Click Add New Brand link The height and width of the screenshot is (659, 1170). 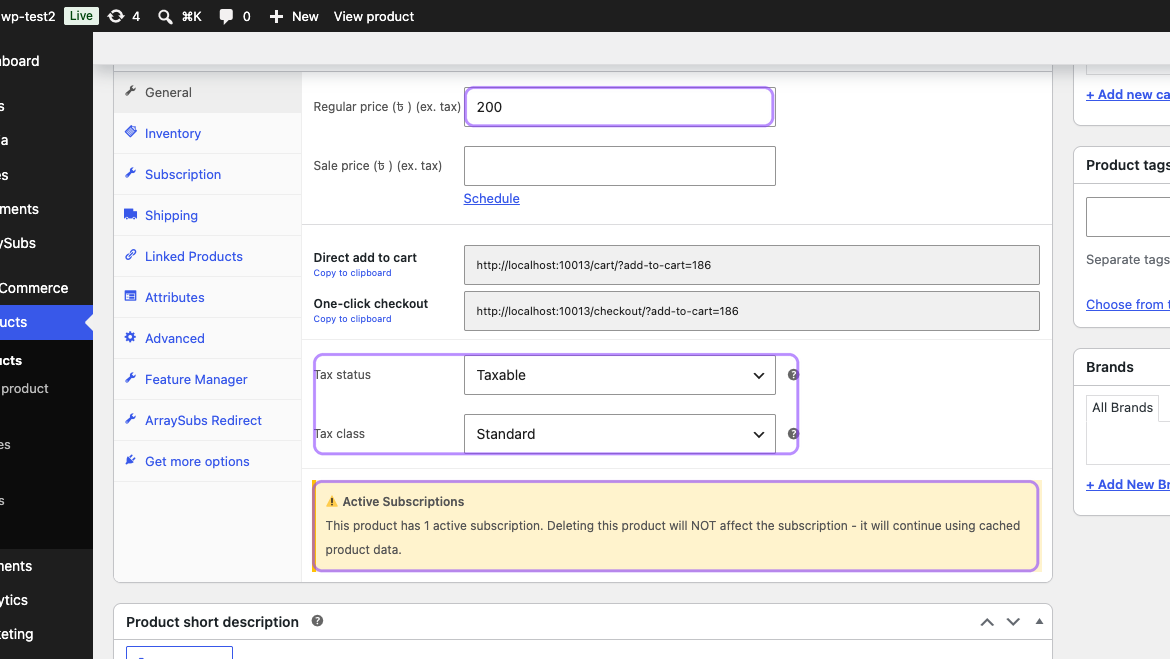[x=1127, y=485]
